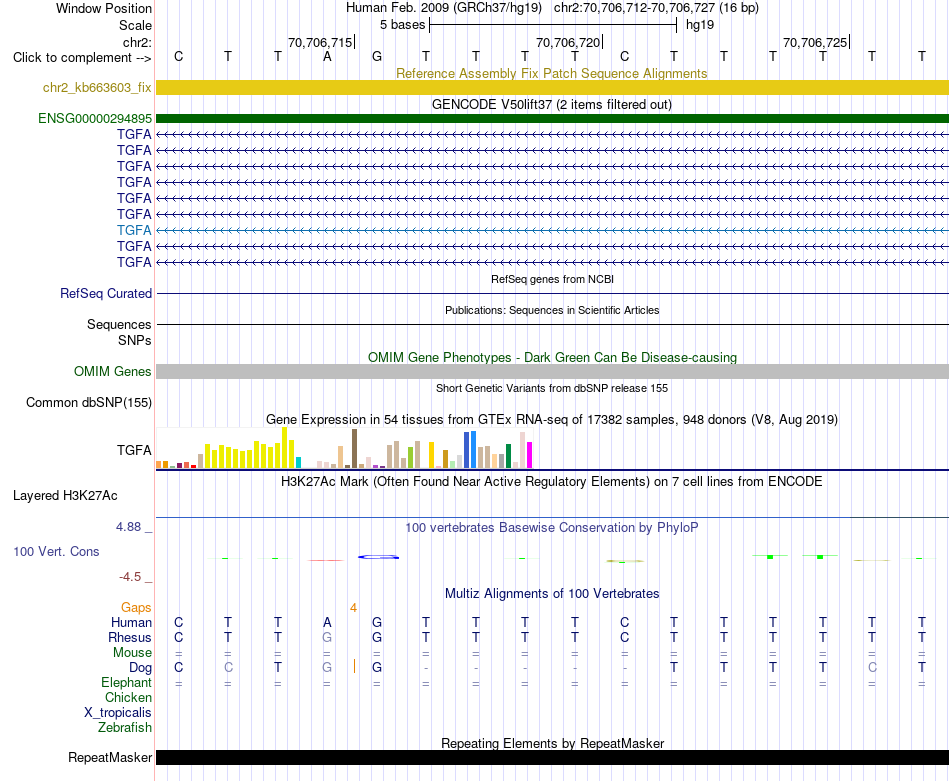Click the blue PhyloP conservation mark under G
Screen dimensions: 950x781
click(x=379, y=557)
